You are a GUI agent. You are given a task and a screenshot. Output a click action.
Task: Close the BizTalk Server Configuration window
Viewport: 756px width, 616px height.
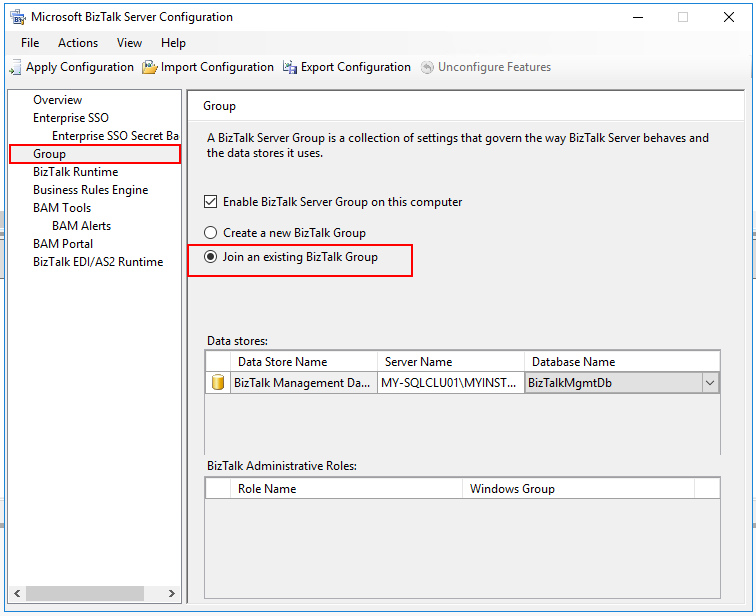pos(729,17)
